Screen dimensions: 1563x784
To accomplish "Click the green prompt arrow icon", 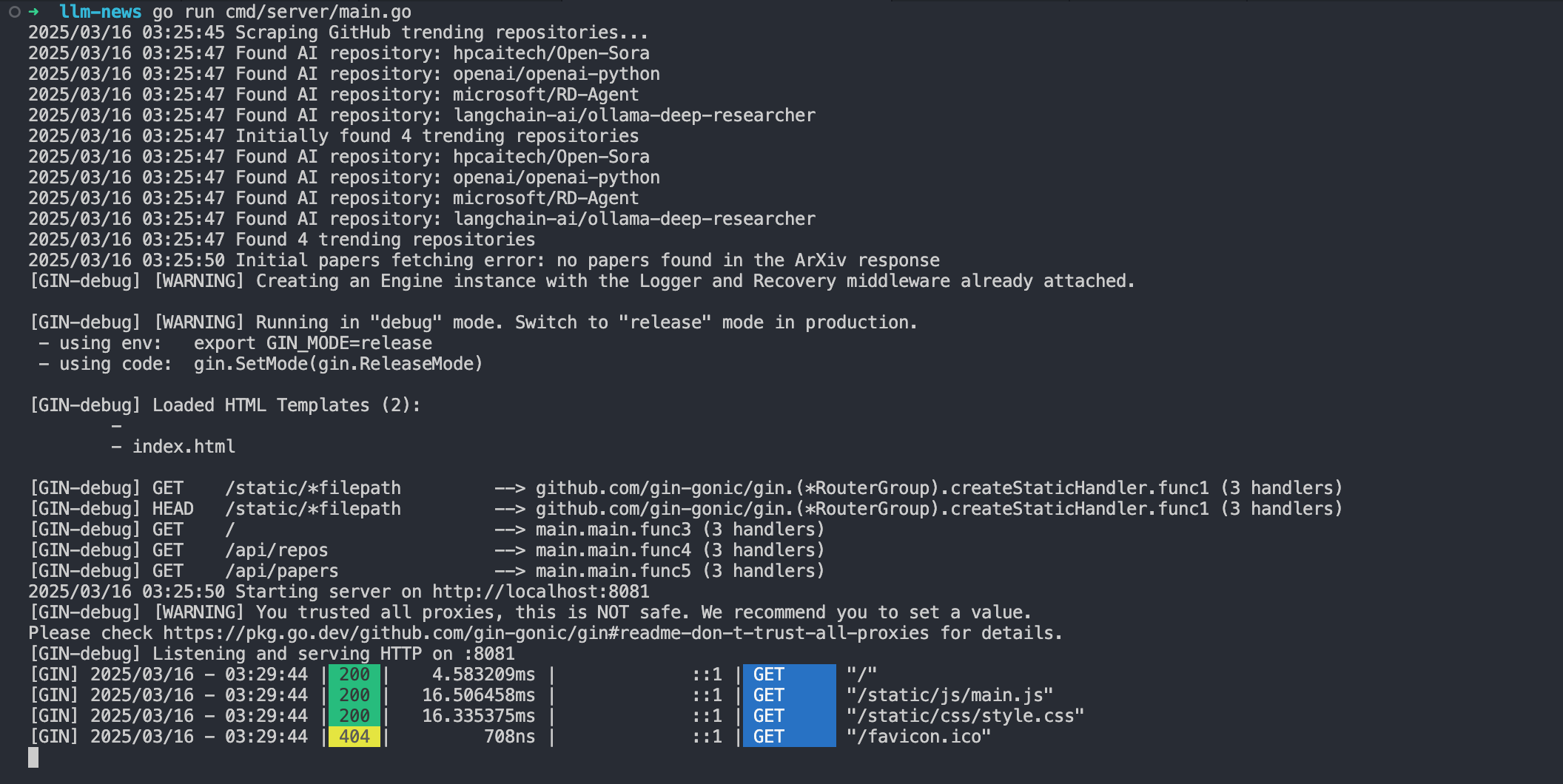I will click(33, 12).
